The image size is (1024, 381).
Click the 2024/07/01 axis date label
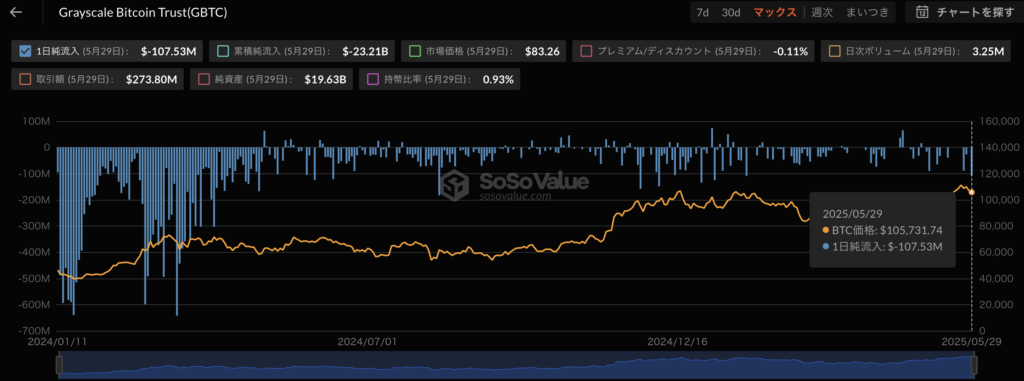click(x=366, y=342)
